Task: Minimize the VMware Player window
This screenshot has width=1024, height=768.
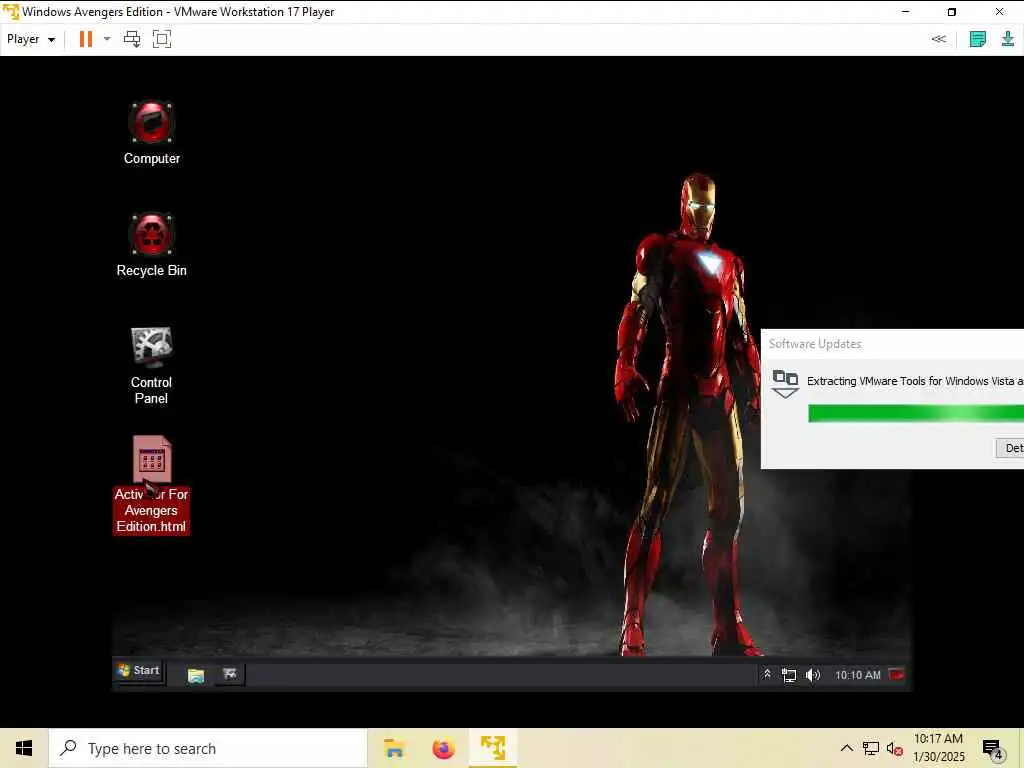Action: (905, 12)
